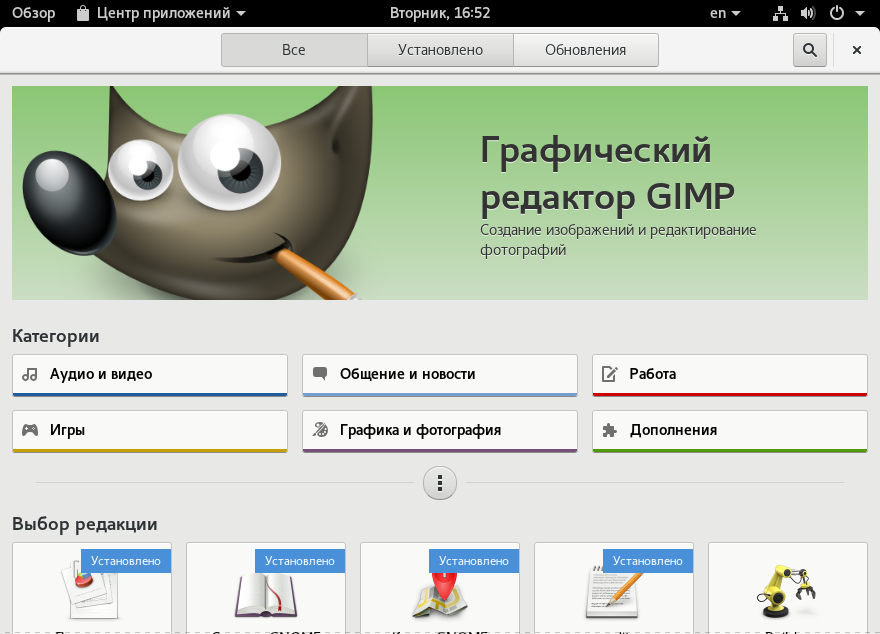Image resolution: width=880 pixels, height=634 pixels.
Task: Click the search magnifier icon
Action: tap(809, 50)
